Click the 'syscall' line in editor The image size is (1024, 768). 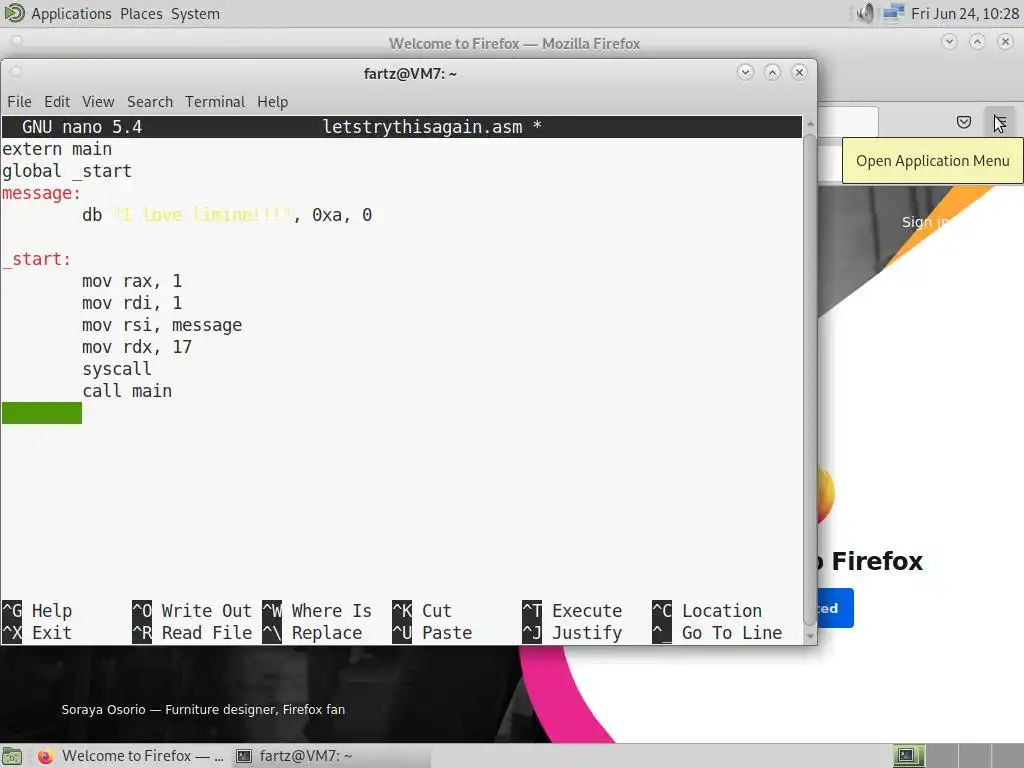coord(117,369)
